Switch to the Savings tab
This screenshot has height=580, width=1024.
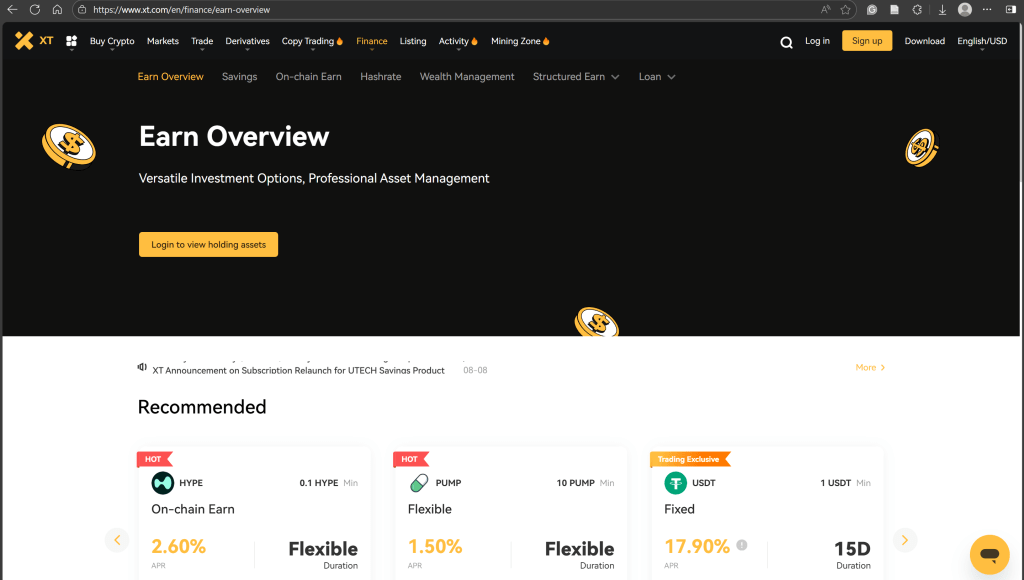tap(239, 77)
